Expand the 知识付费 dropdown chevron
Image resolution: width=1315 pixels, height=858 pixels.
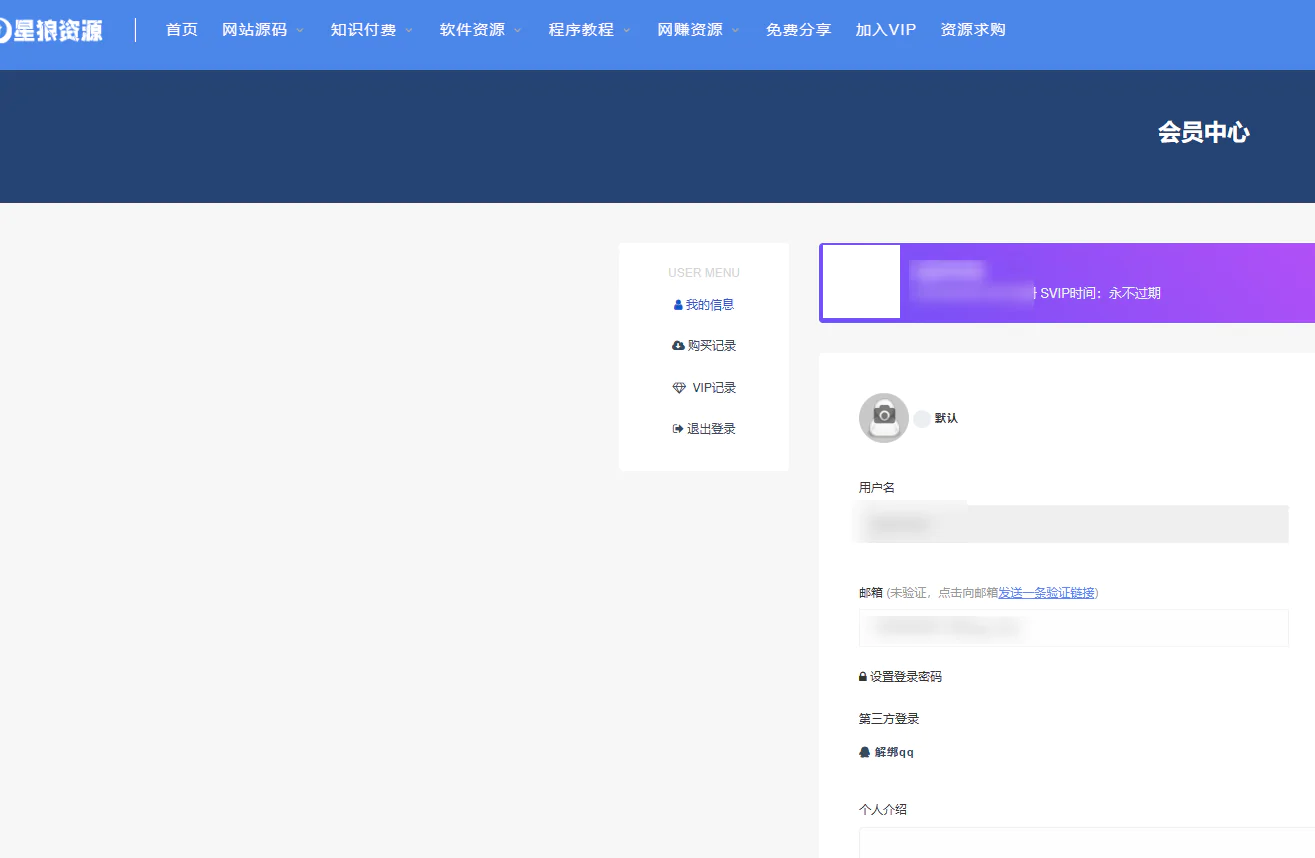point(409,31)
